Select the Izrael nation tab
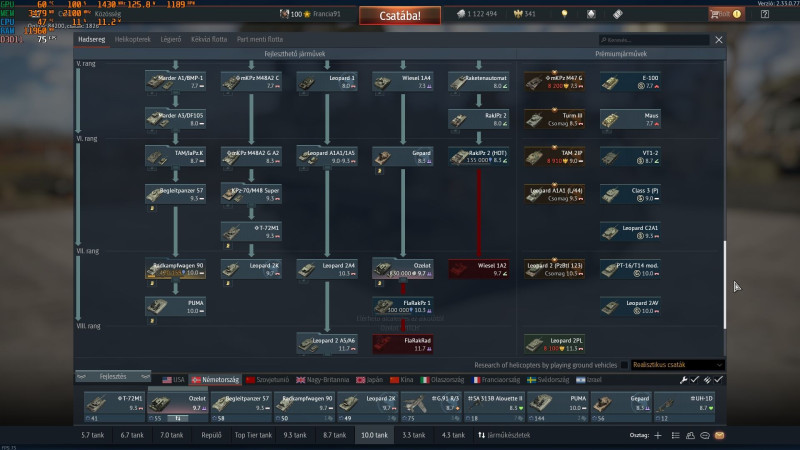800x450 pixels. (x=589, y=380)
